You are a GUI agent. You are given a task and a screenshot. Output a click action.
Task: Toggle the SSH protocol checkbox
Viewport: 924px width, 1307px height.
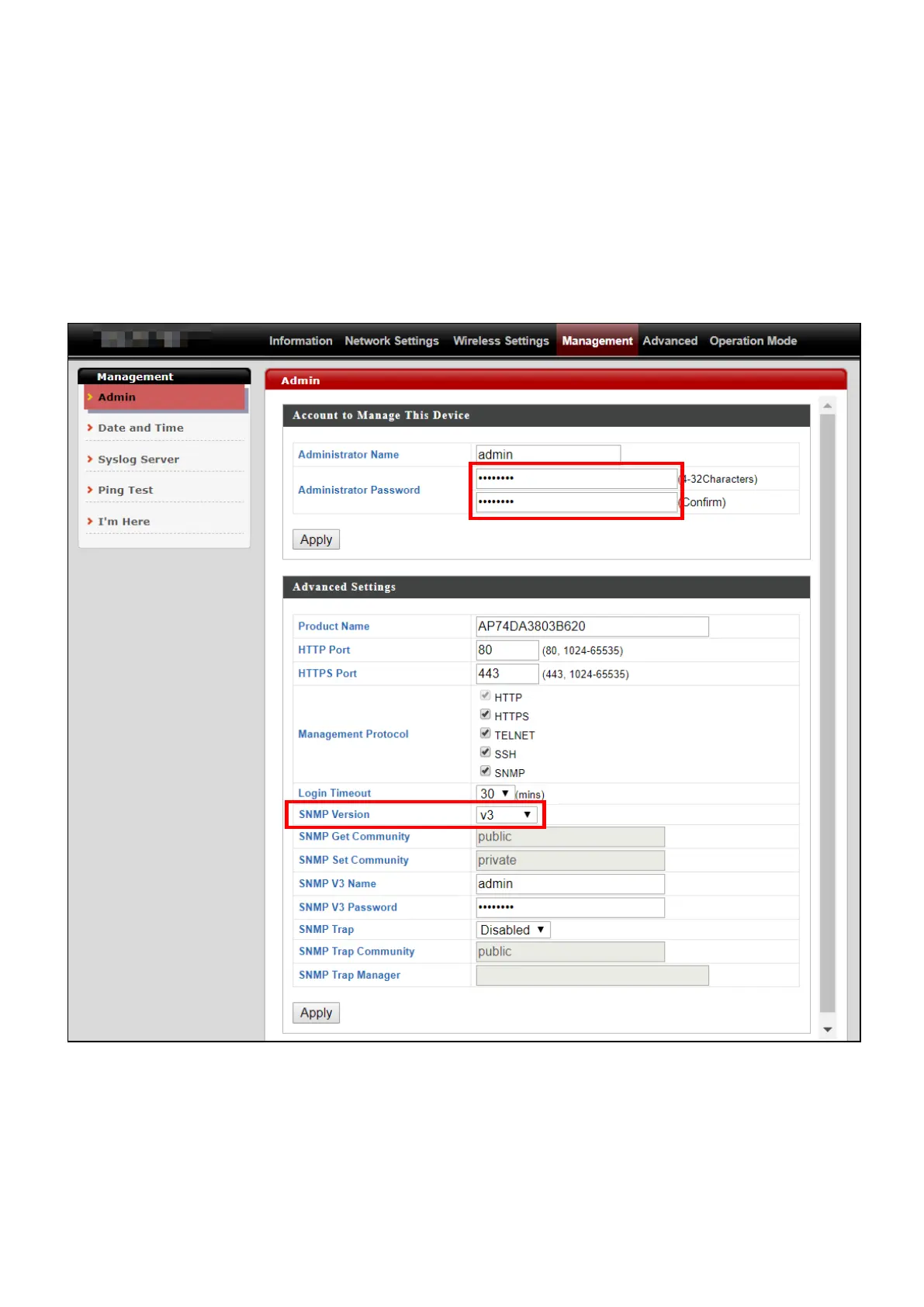(x=485, y=752)
